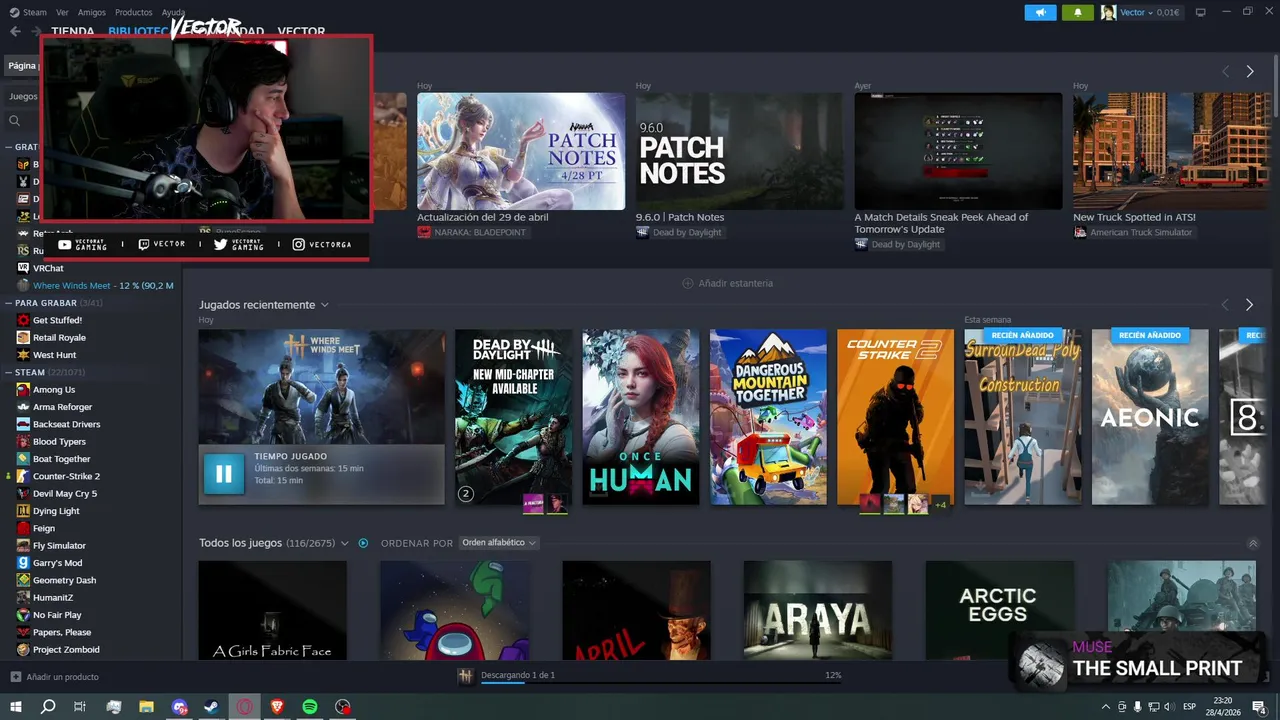Viewport: 1280px width, 720px height.
Task: Click the Devil May Cry 5 icon
Action: [x=23, y=494]
